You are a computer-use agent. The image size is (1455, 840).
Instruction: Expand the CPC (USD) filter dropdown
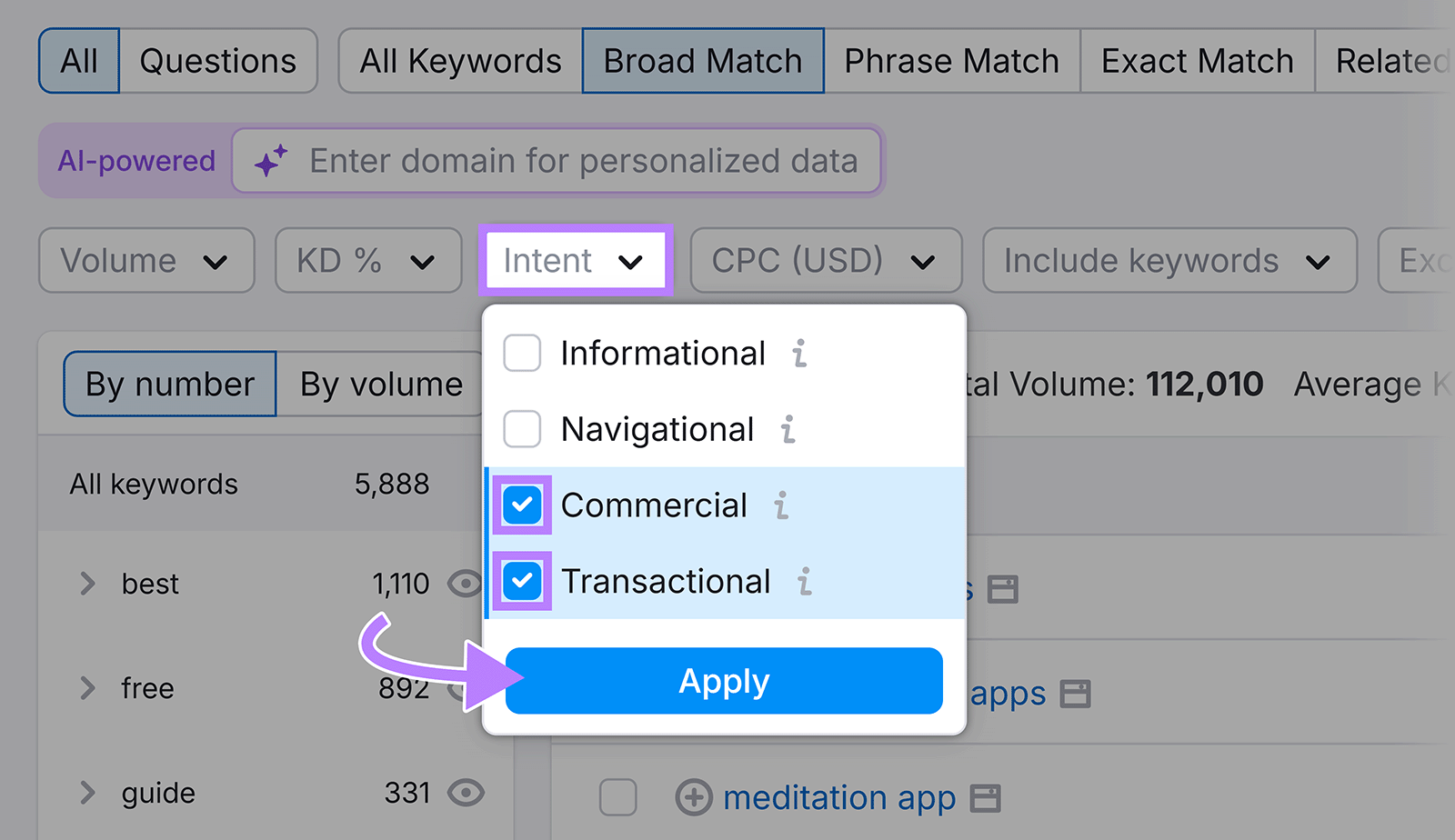(824, 261)
